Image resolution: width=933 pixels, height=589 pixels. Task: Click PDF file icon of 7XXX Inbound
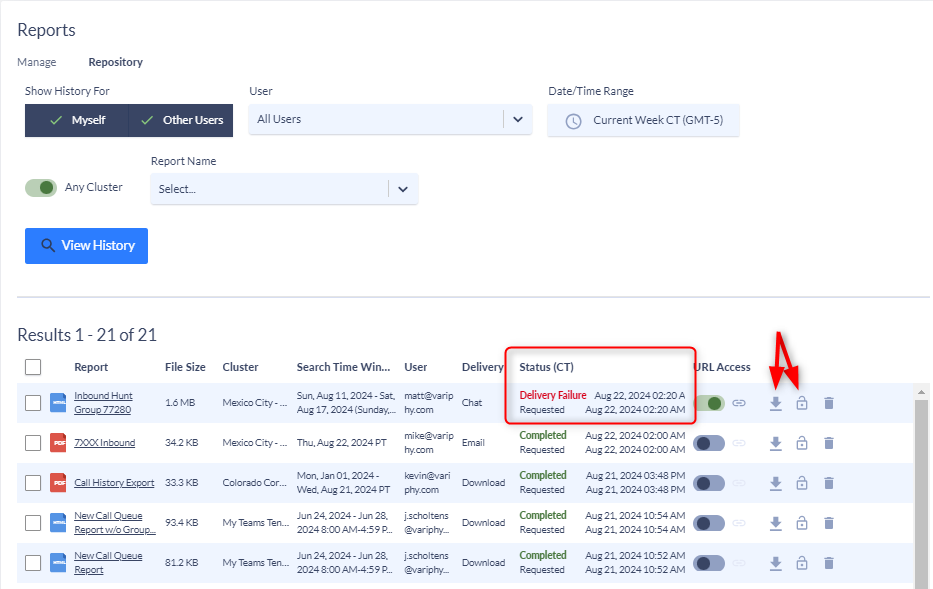click(x=58, y=443)
